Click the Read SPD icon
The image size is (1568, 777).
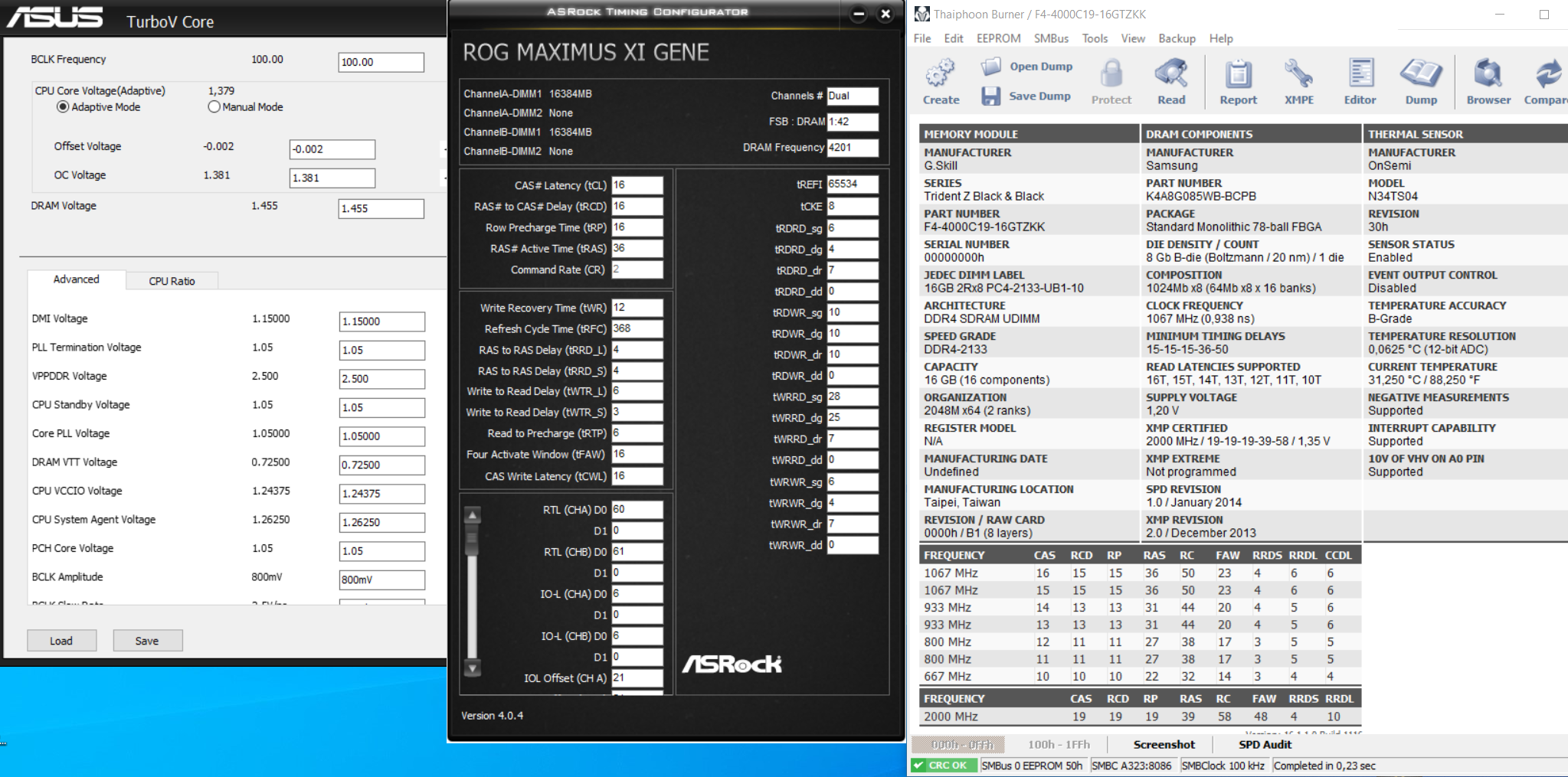(x=1171, y=82)
